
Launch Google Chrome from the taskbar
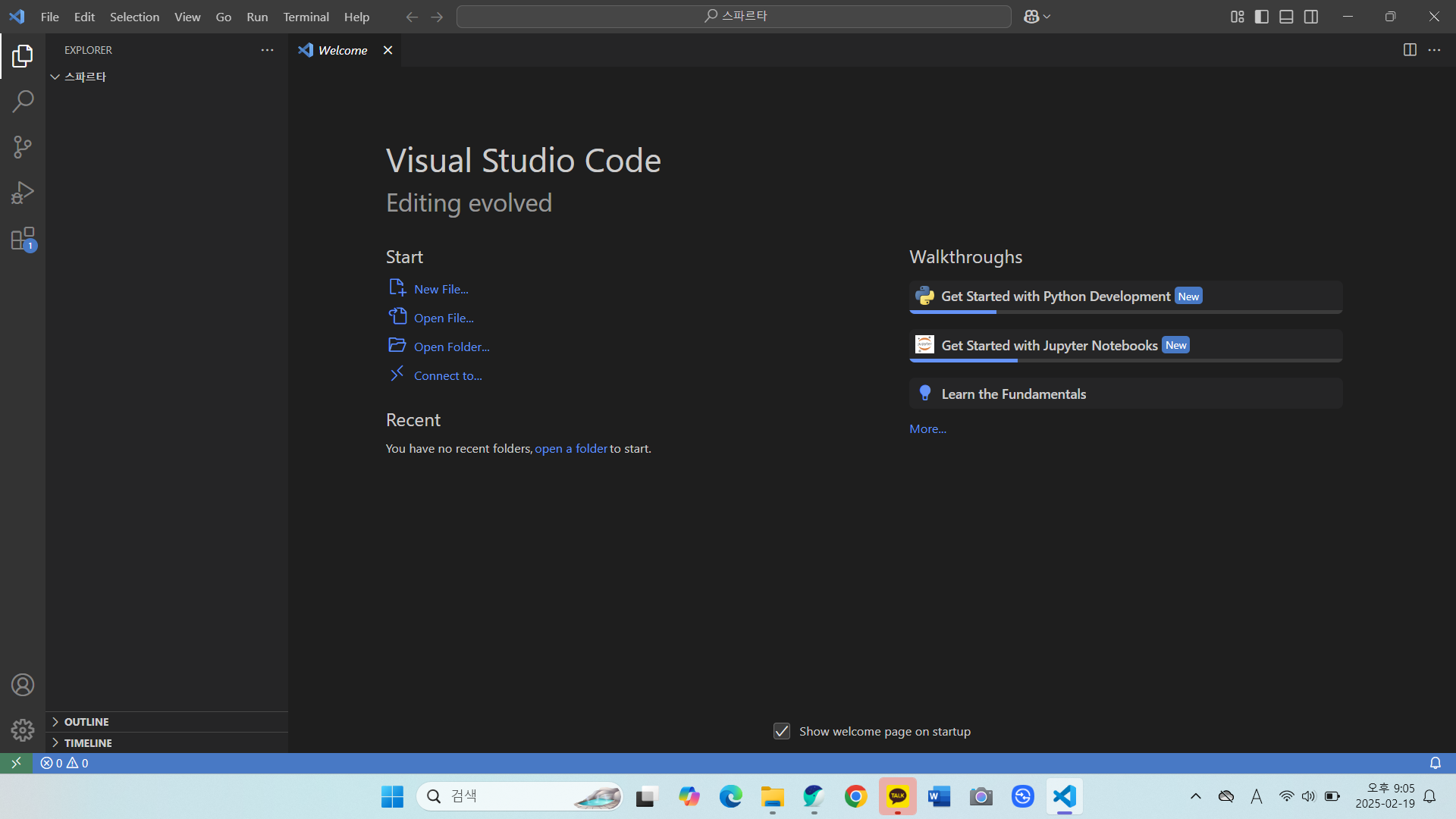(x=855, y=796)
